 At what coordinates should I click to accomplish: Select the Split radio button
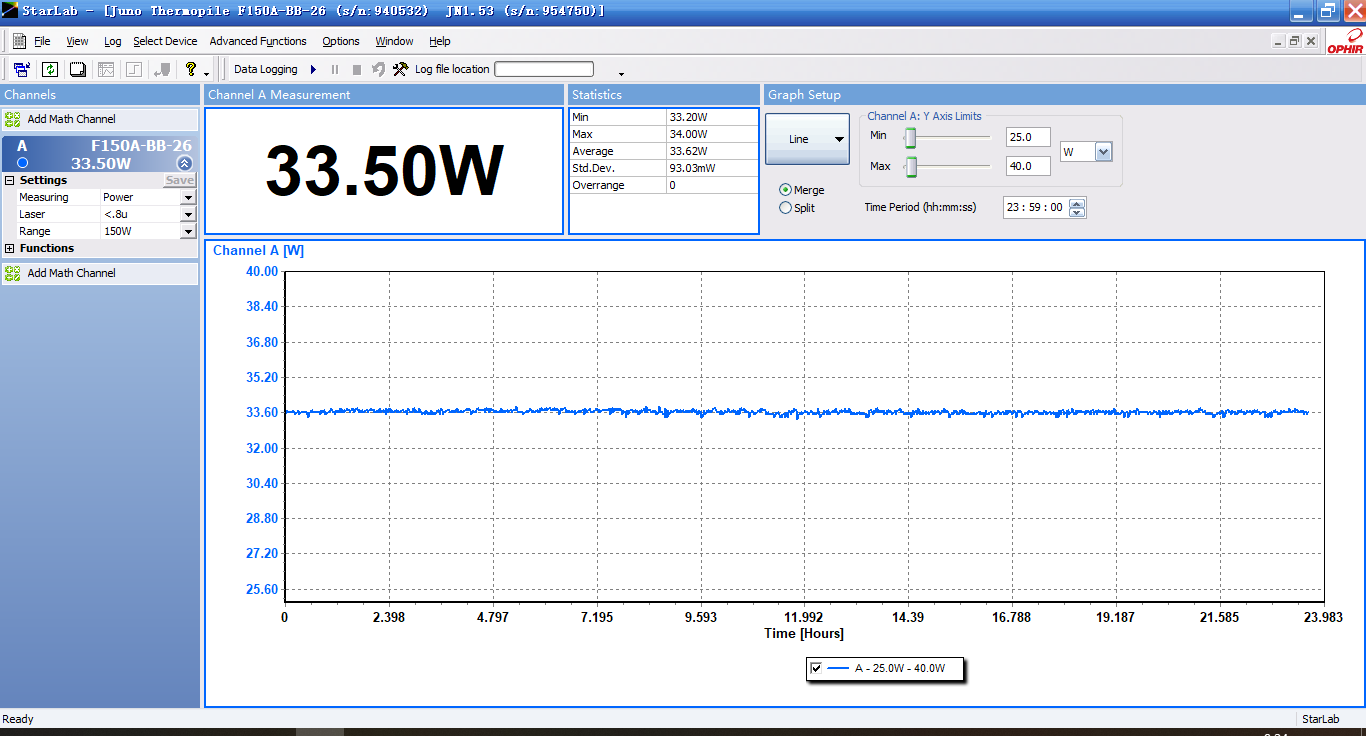785,208
